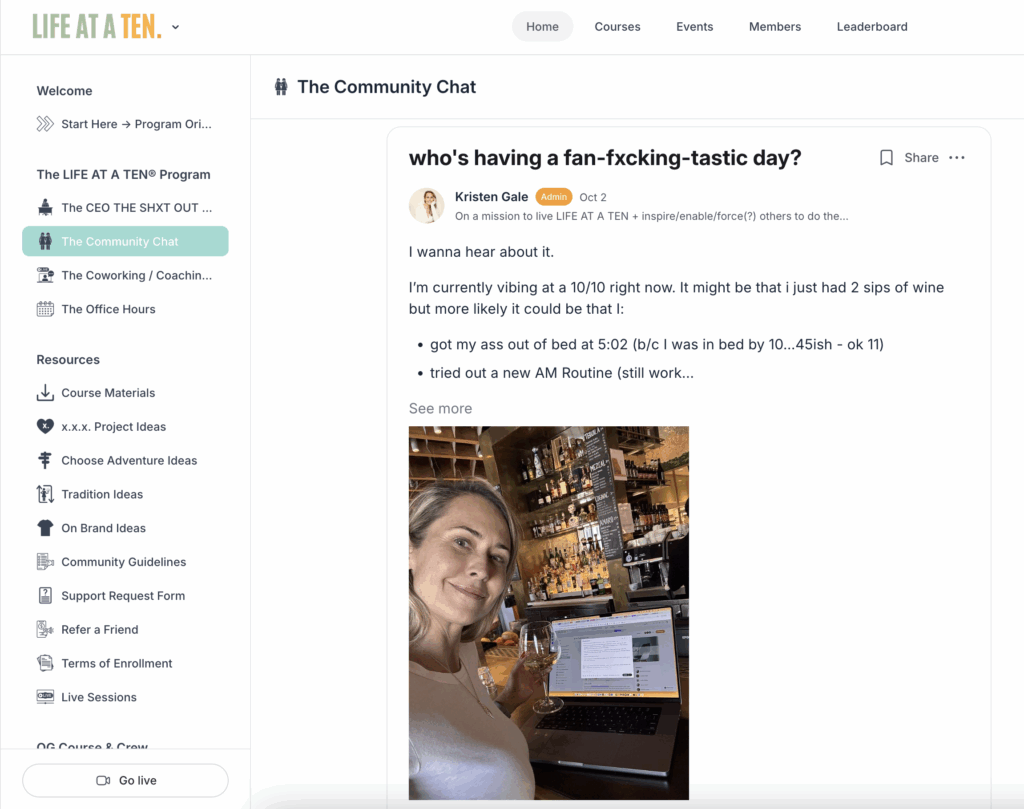This screenshot has width=1024, height=809.
Task: Expand the post with See more
Action: pos(440,408)
